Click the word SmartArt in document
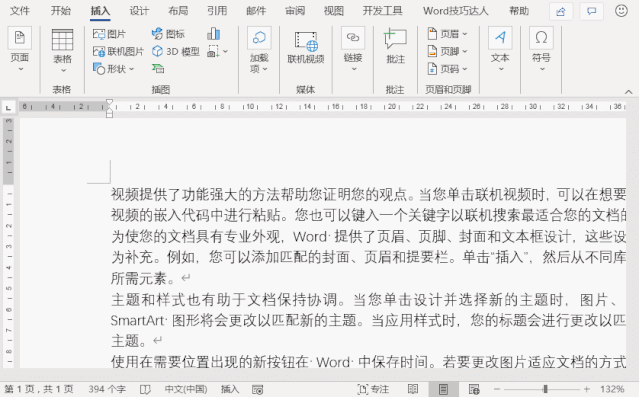The image size is (639, 397). coord(137,320)
